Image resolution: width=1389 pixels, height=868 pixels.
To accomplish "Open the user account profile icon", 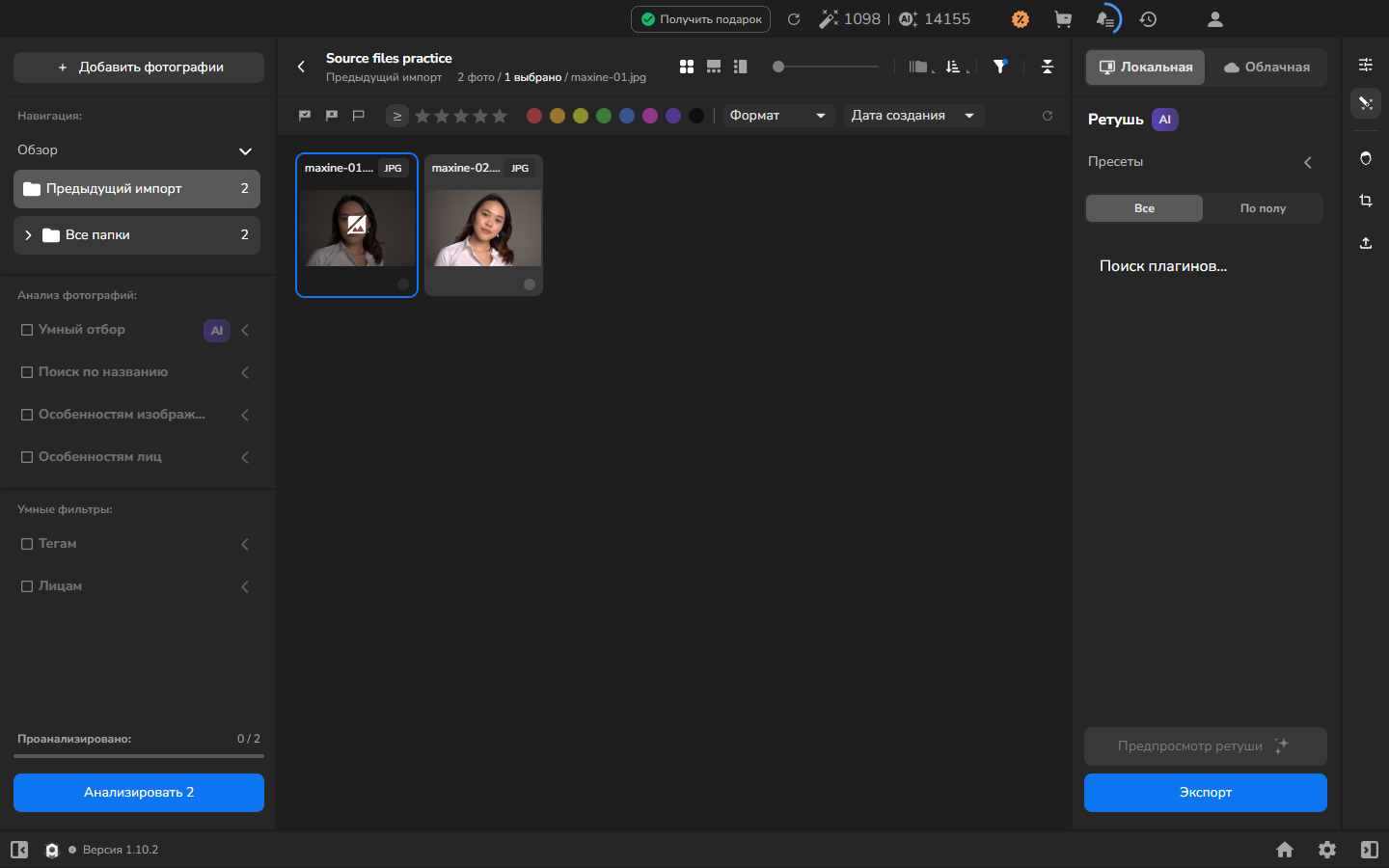I will pyautogui.click(x=1215, y=19).
